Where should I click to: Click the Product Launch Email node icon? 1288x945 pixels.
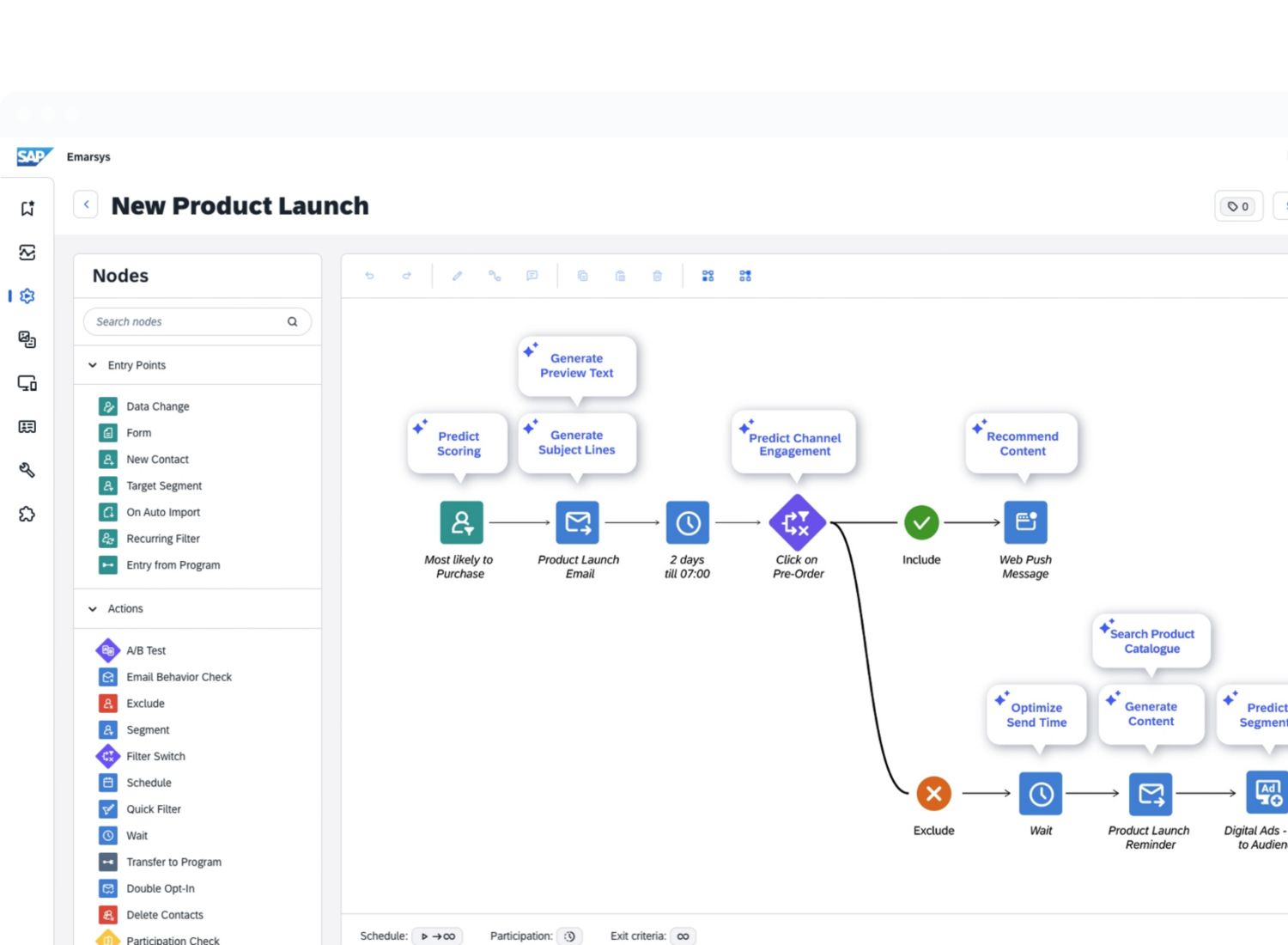pos(578,522)
